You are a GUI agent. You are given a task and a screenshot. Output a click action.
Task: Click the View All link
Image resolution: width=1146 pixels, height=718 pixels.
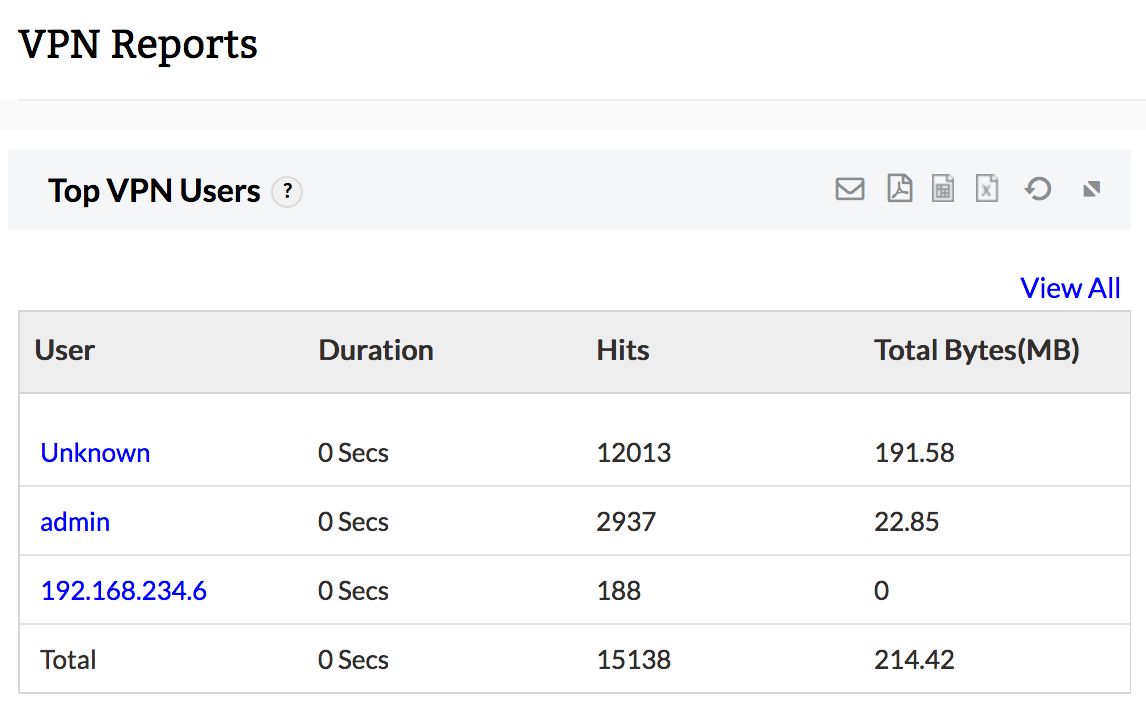pos(1070,288)
